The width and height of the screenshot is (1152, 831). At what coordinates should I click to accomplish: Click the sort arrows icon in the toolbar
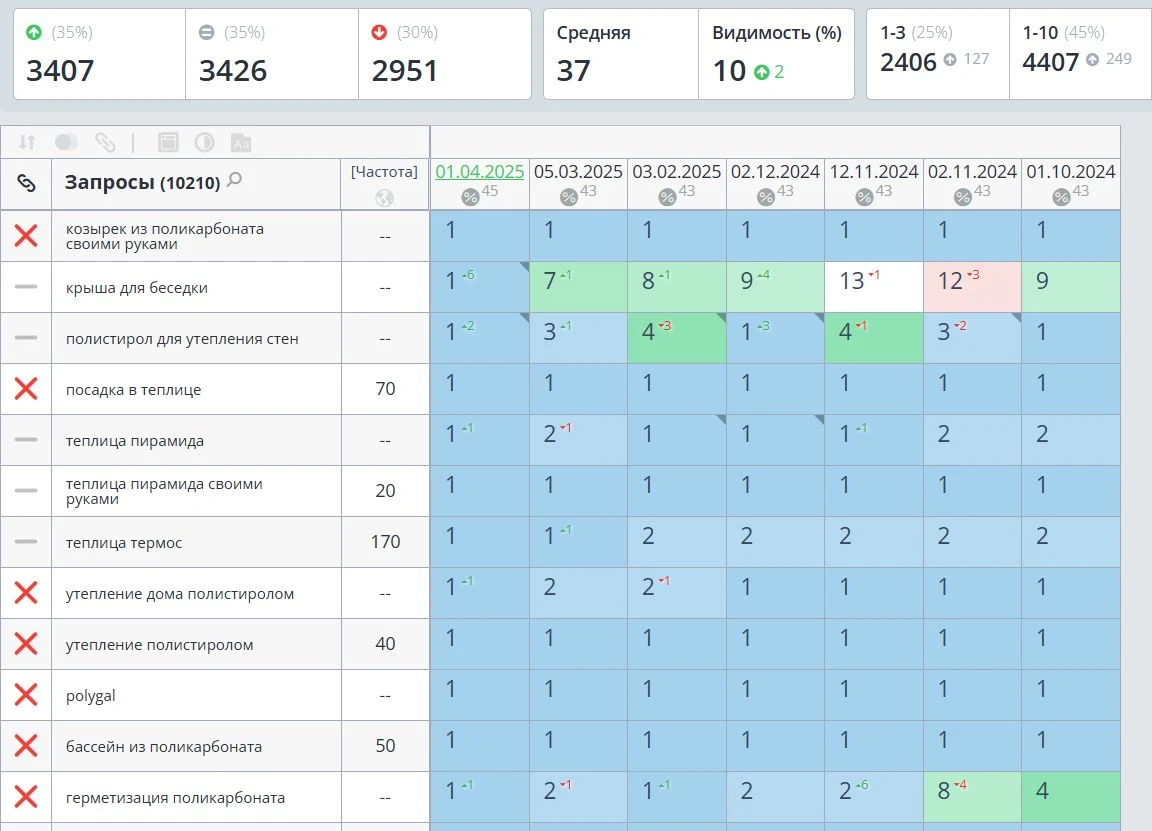click(27, 142)
